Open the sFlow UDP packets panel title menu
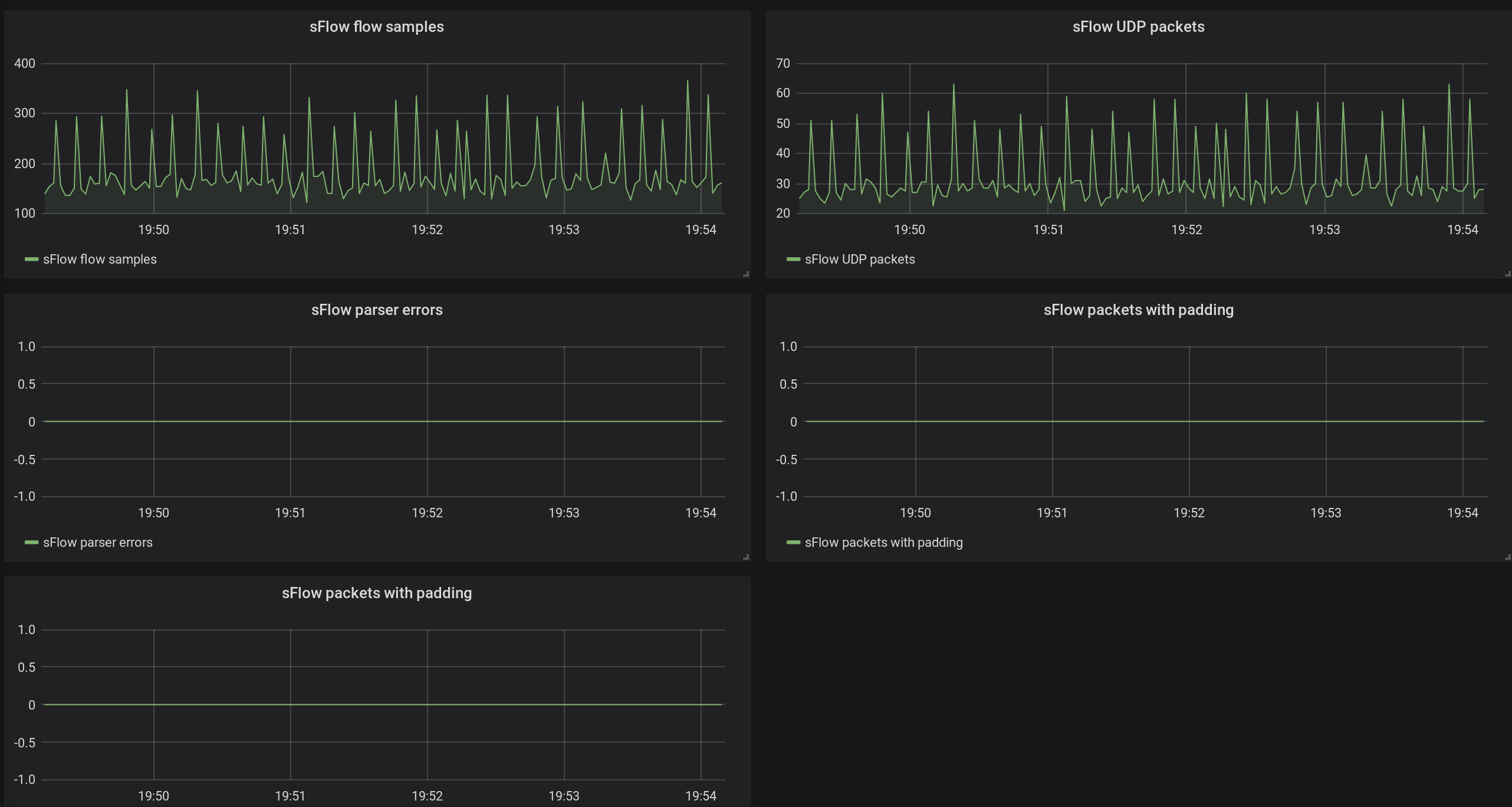The image size is (1512, 807). click(x=1138, y=27)
